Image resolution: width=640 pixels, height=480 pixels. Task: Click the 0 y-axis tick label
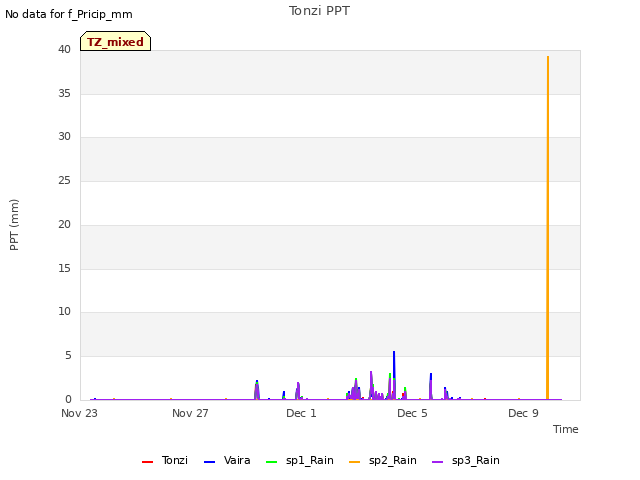(68, 399)
